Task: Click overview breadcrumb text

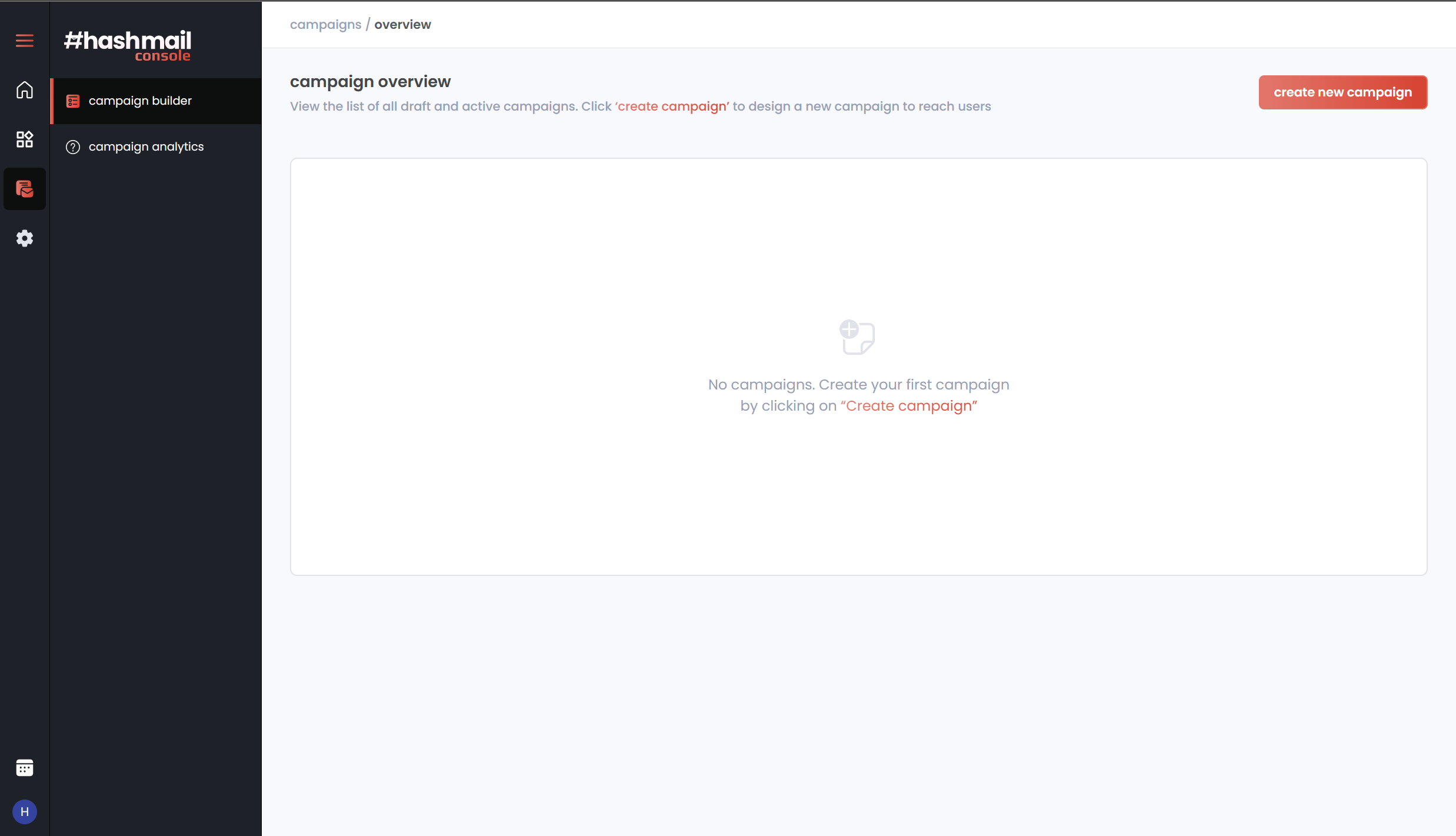Action: 402,25
